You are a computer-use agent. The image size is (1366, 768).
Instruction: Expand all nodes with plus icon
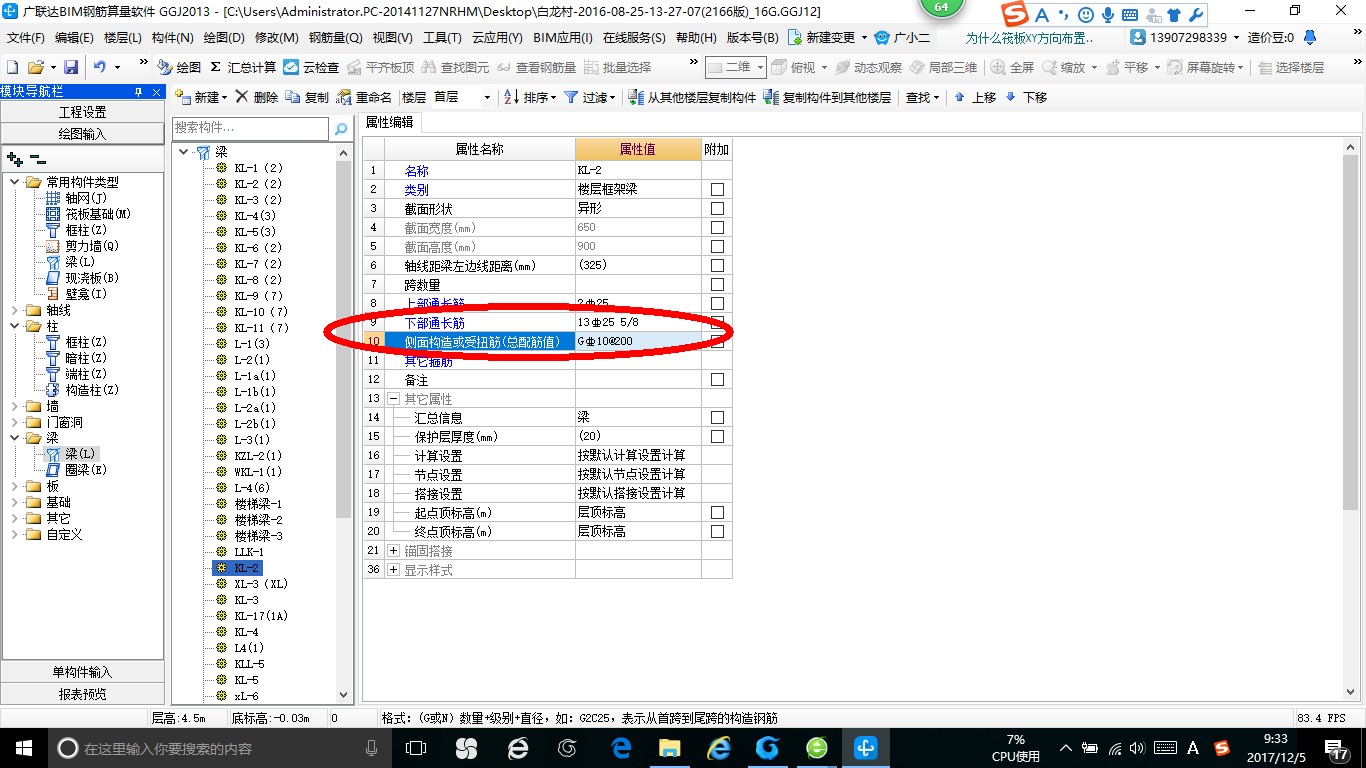coord(15,159)
